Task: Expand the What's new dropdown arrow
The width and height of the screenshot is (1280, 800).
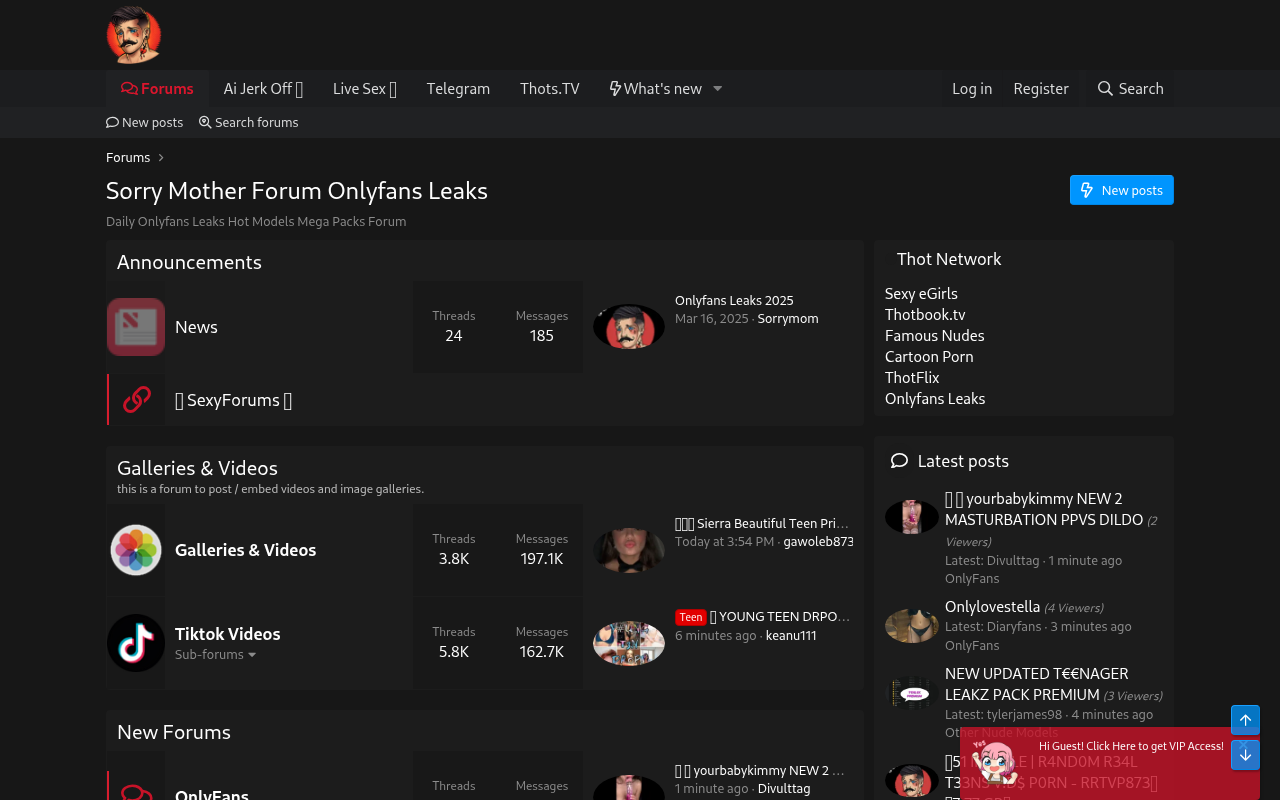Action: point(717,89)
